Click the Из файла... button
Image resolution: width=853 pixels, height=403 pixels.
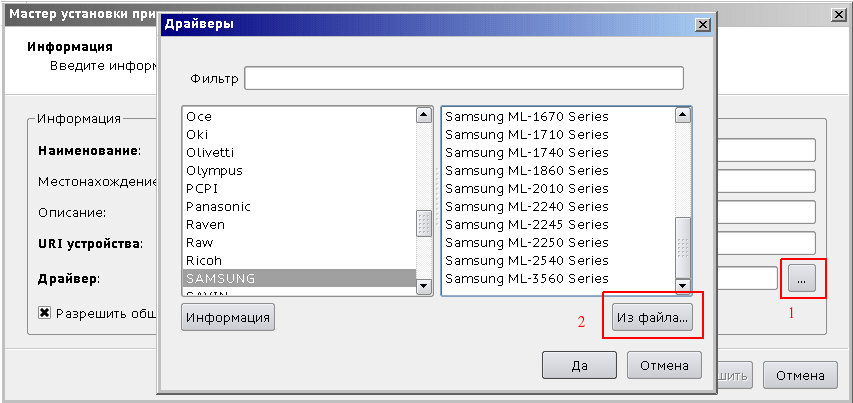tap(653, 317)
